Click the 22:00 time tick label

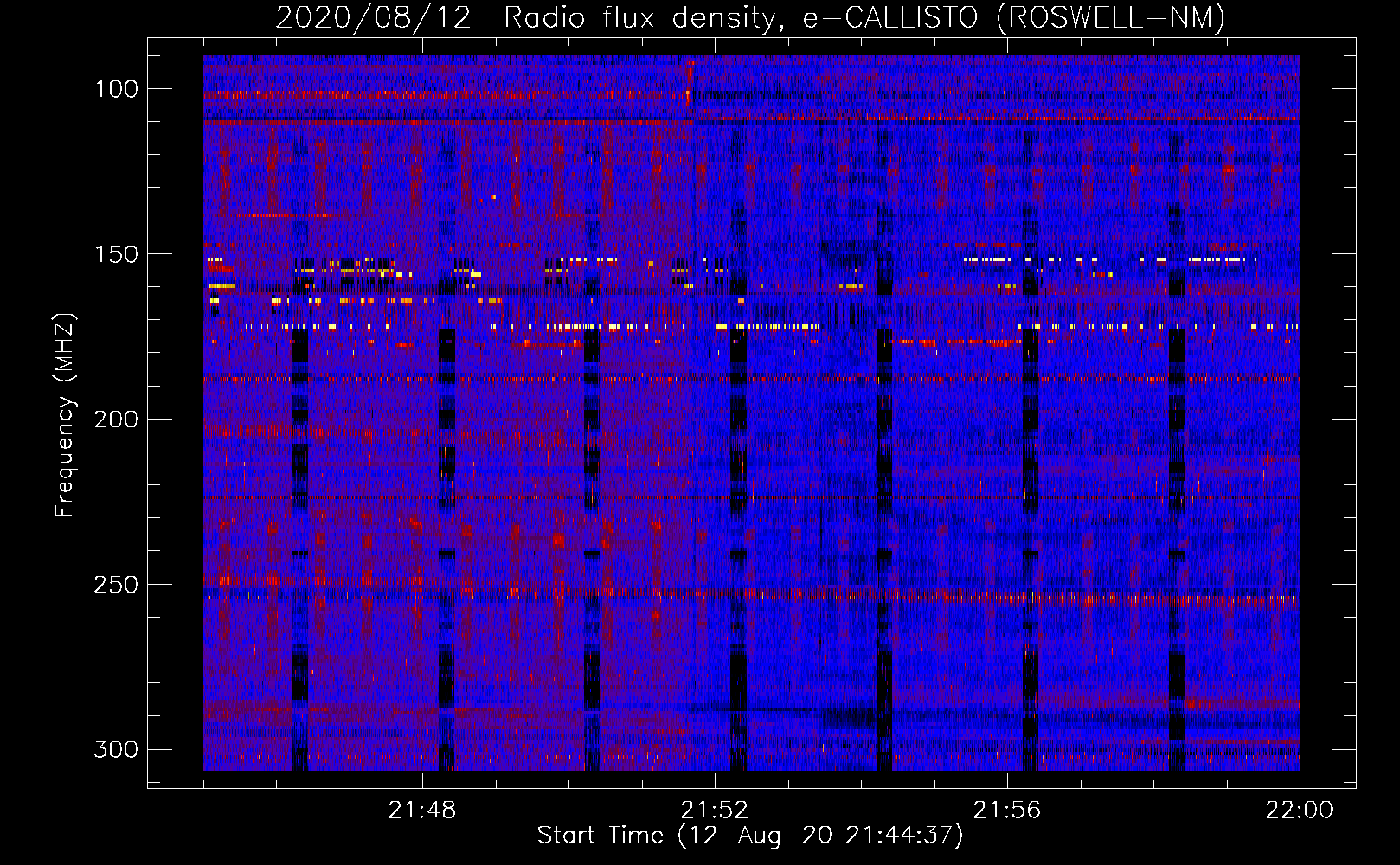click(1300, 811)
